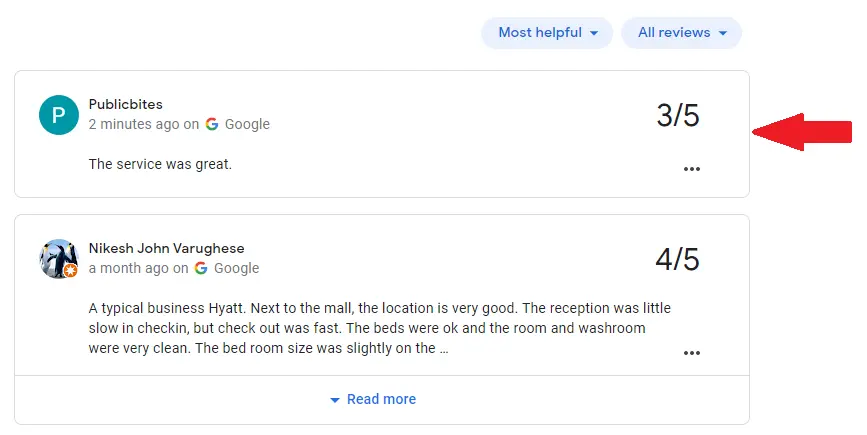The image size is (867, 435).
Task: Click the Publicbites reviewer name
Action: pyautogui.click(x=125, y=104)
